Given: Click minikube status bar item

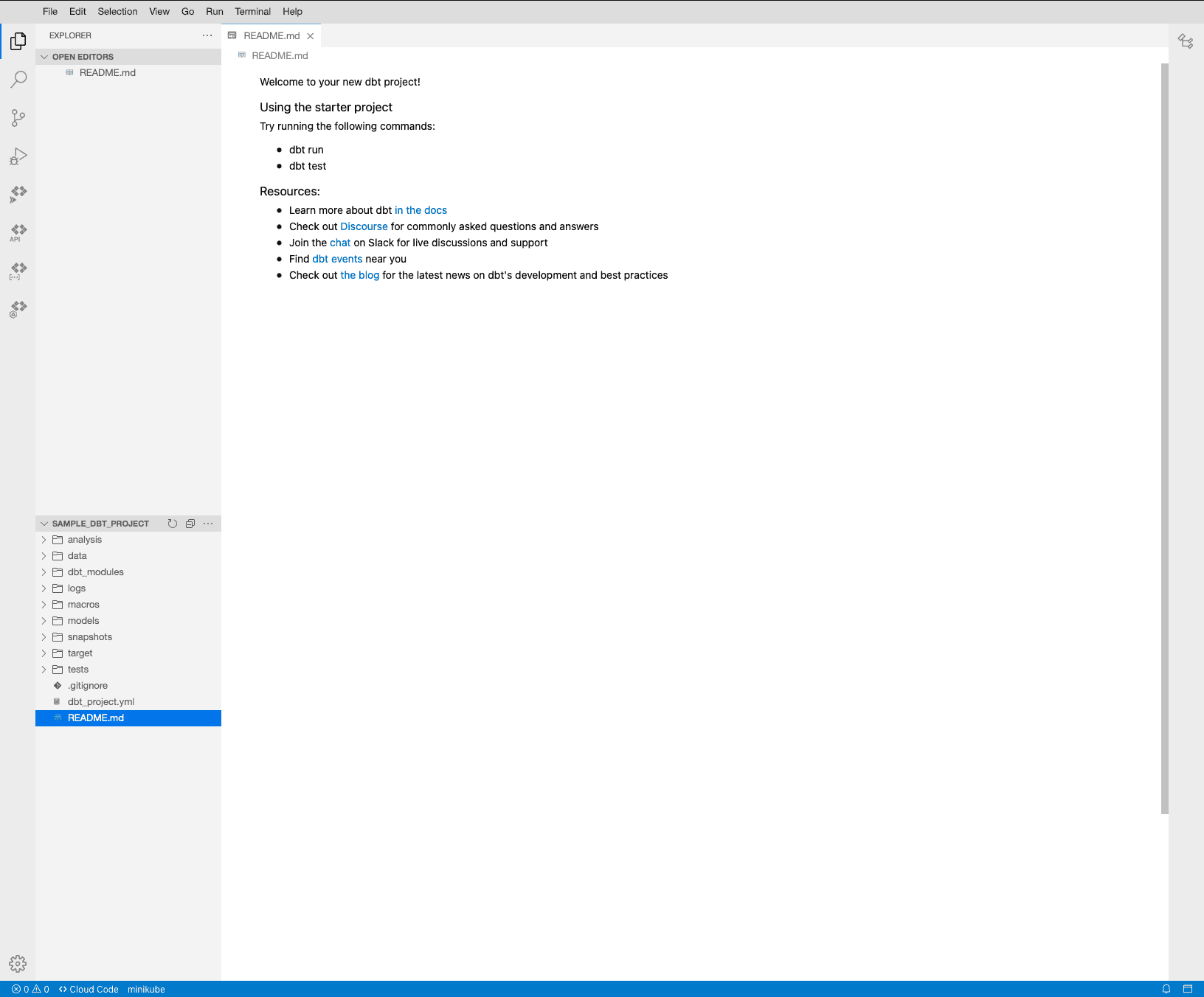Looking at the screenshot, I should click(146, 990).
